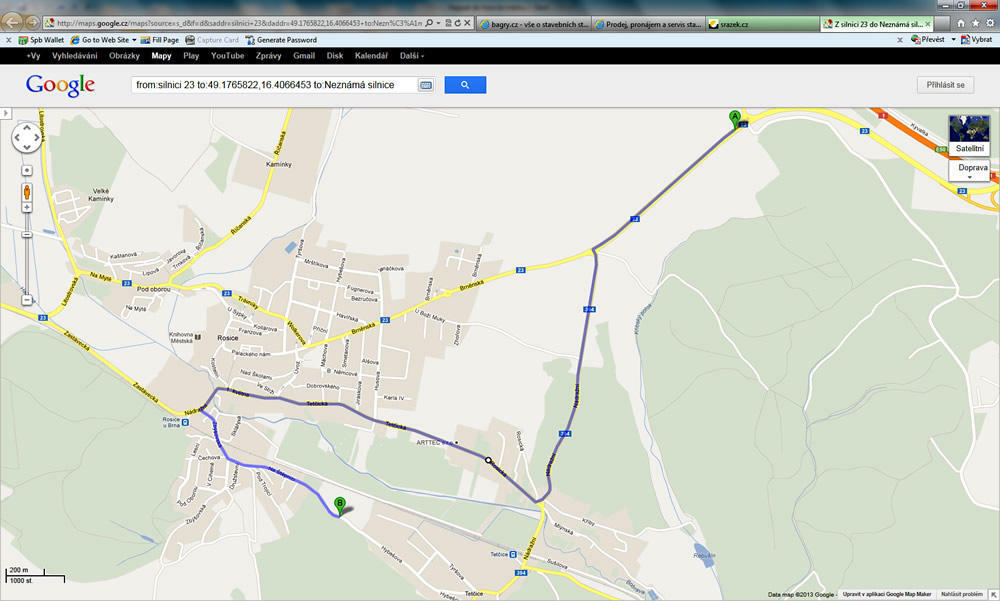Viewport: 1000px width, 601px height.
Task: Click the Nahlásit problém link
Action: [962, 594]
